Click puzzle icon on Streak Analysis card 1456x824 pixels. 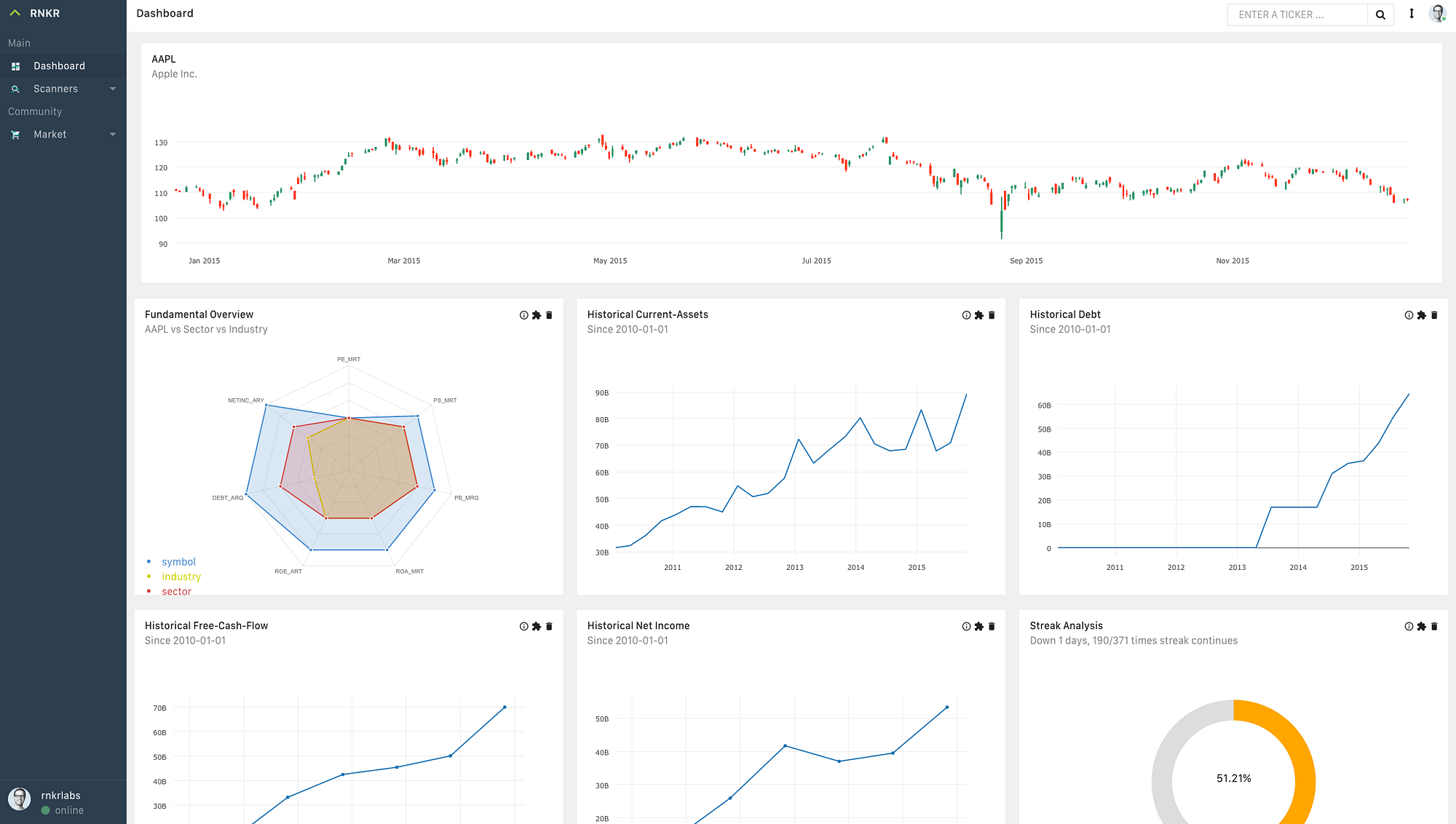(1421, 627)
